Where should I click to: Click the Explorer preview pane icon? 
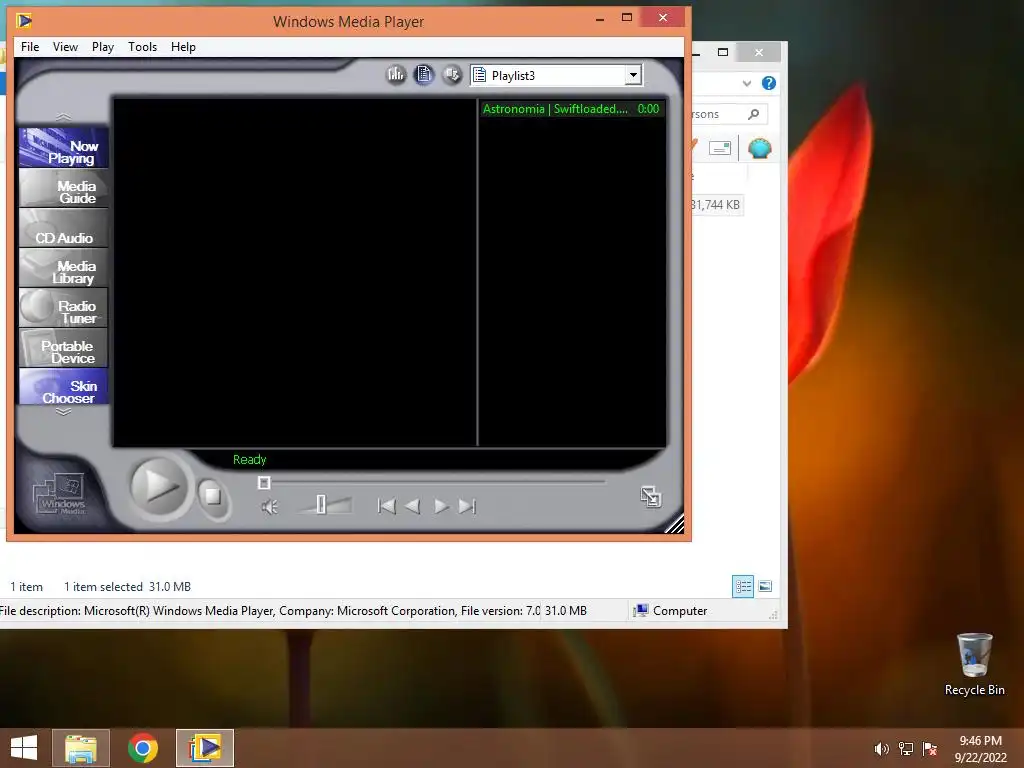[x=720, y=148]
